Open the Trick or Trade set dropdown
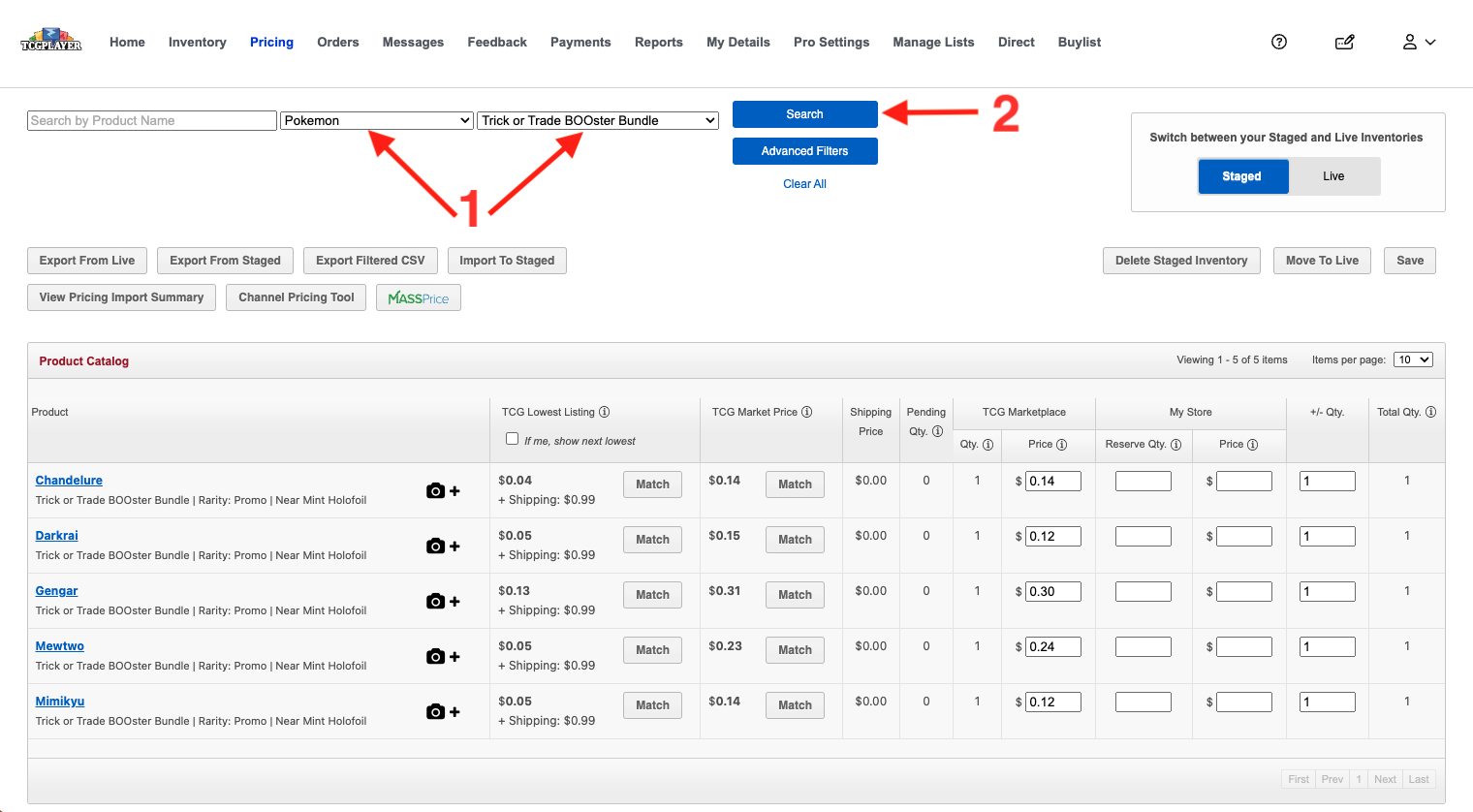This screenshot has width=1473, height=812. (x=598, y=120)
